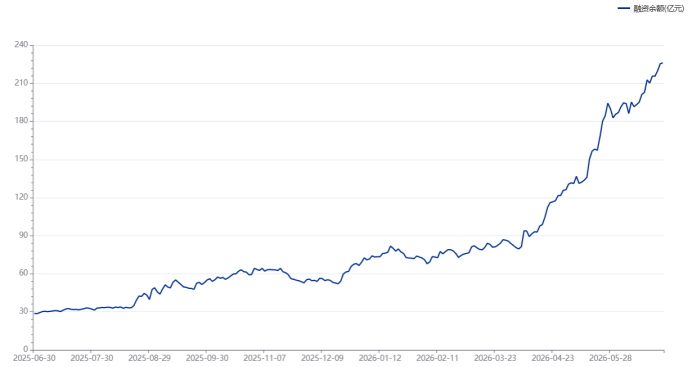Click the 2026-02-11 date label
The height and width of the screenshot is (367, 692).
tap(438, 358)
